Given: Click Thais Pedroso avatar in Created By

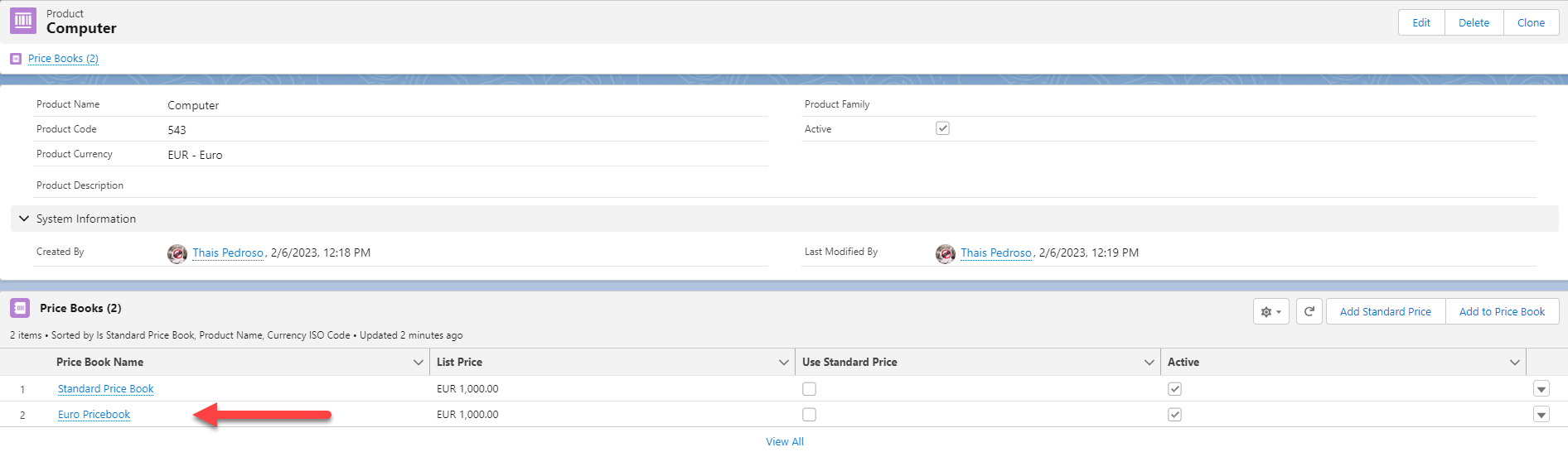Looking at the screenshot, I should [177, 253].
